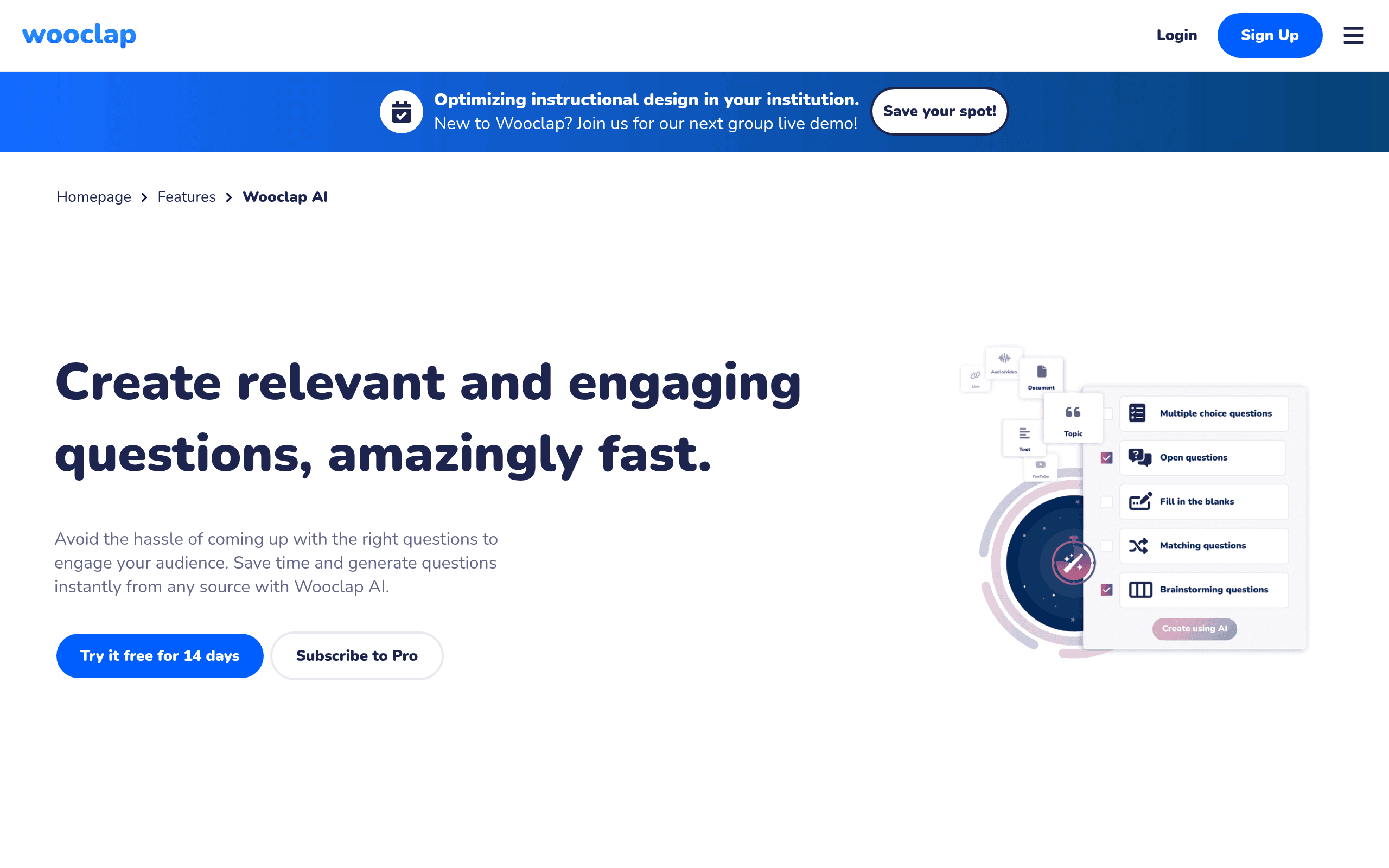Select the Text source icon
1389x868 pixels.
coord(1024,433)
